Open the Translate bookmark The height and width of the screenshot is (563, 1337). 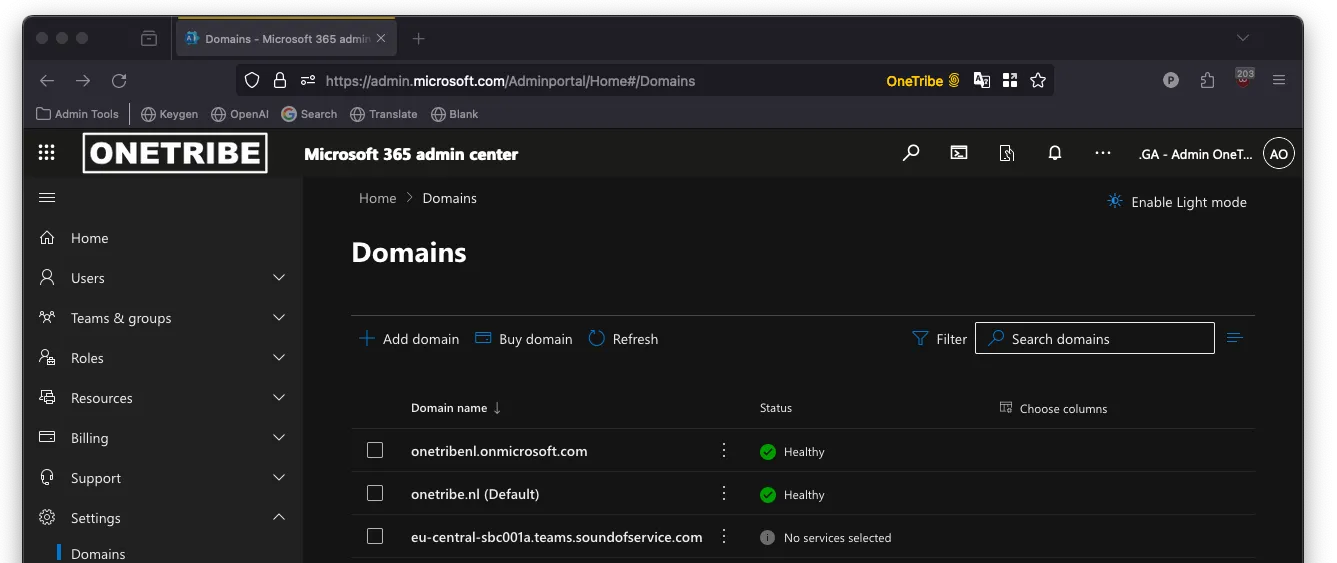click(x=383, y=114)
